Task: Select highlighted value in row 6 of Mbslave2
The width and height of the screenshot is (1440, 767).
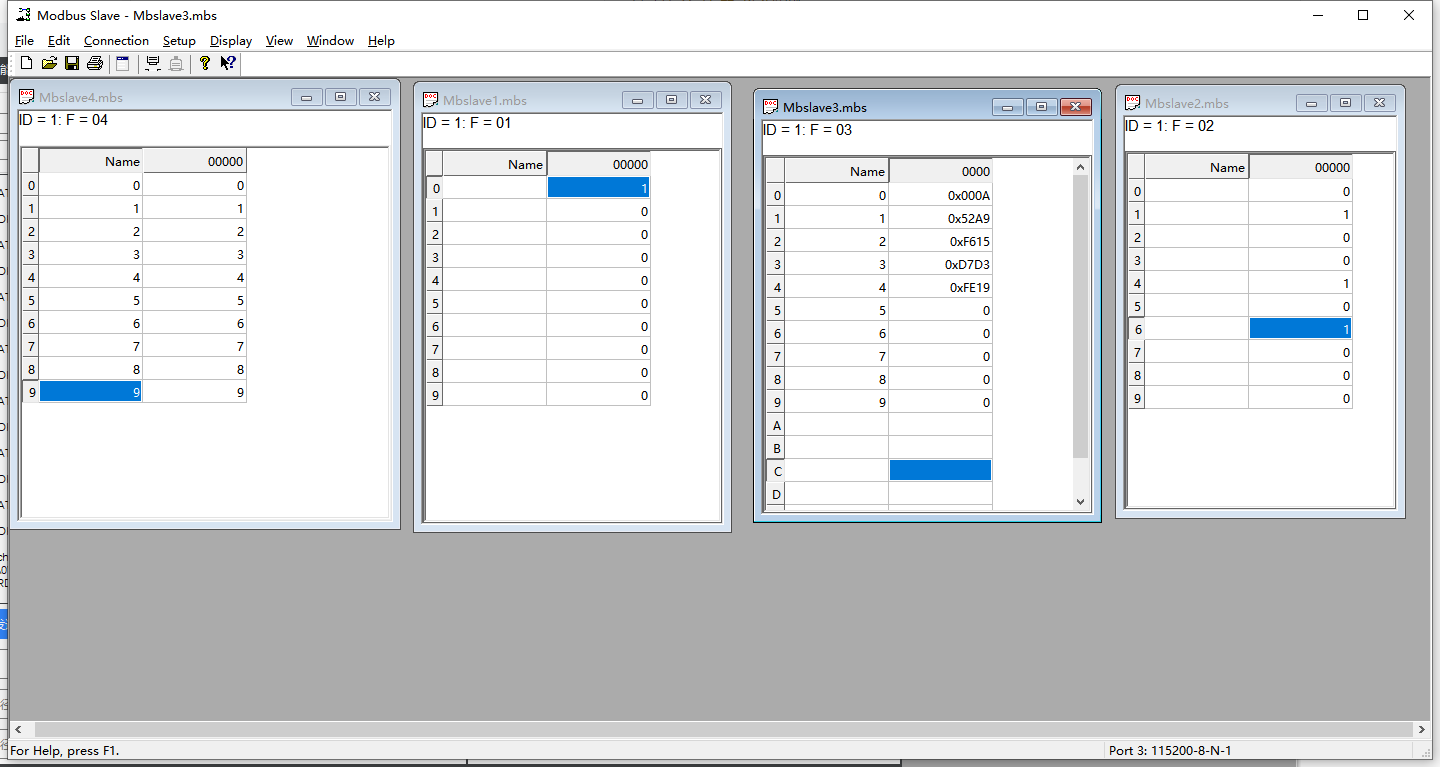Action: [x=1300, y=329]
